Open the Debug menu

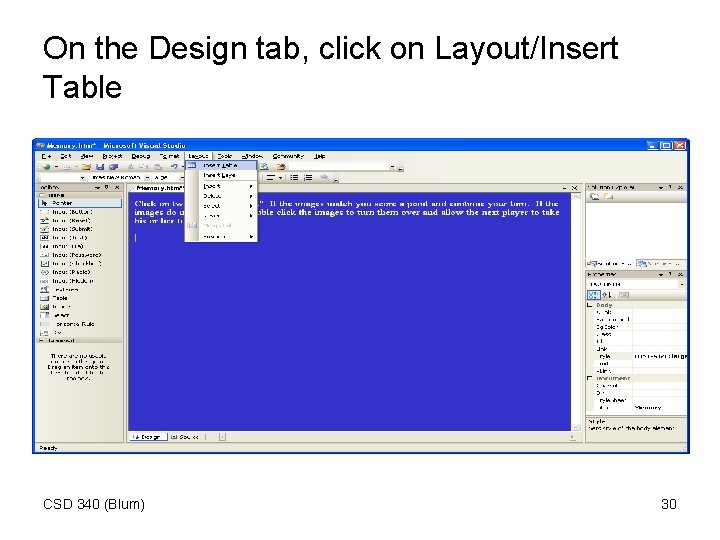point(141,156)
